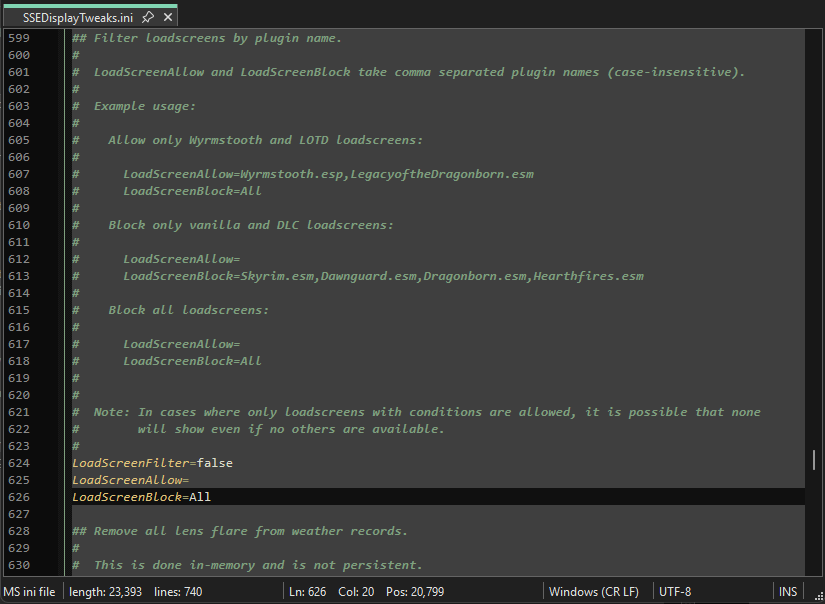Click 'Block all loadscreens:' comment
Screen dimensions: 825x604
[189, 310]
